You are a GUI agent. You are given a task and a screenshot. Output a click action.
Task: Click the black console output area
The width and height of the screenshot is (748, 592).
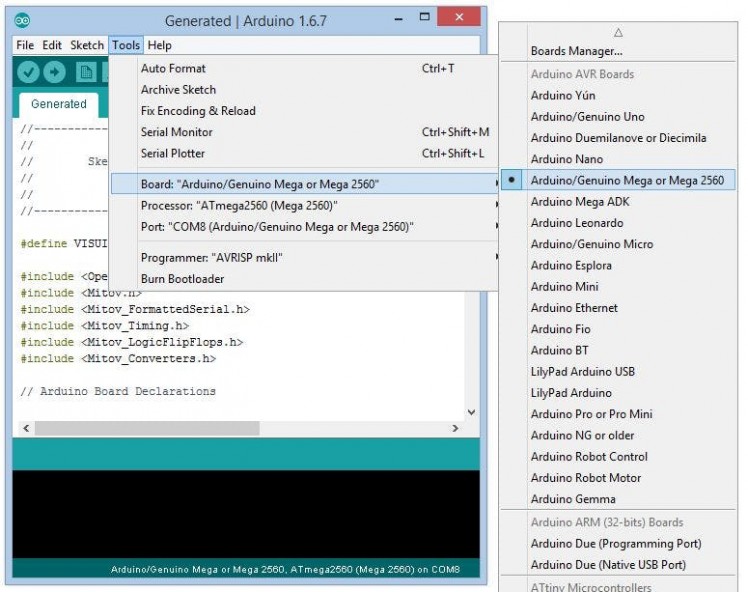pyautogui.click(x=246, y=514)
